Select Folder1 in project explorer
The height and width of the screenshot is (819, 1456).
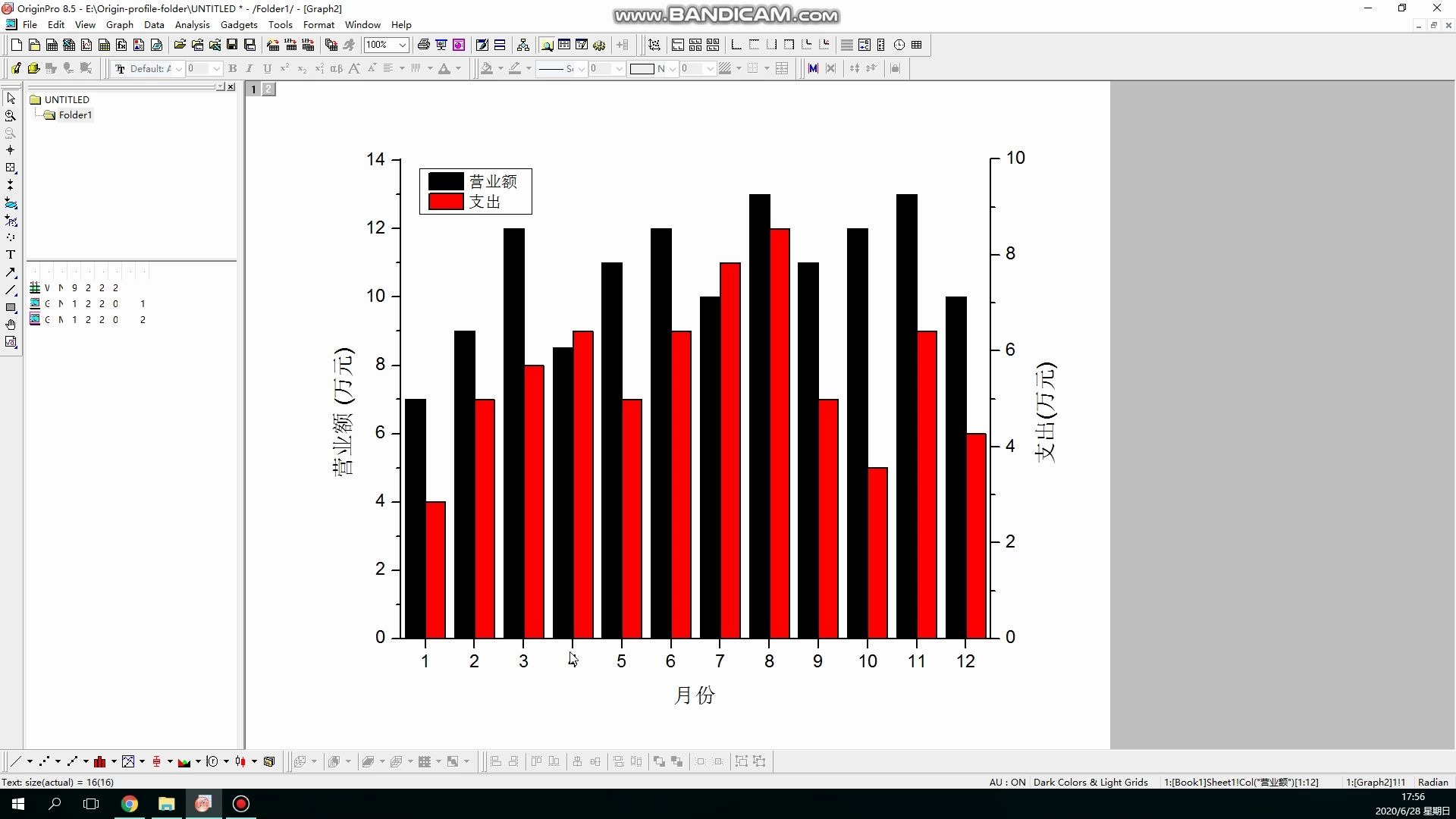tap(75, 115)
